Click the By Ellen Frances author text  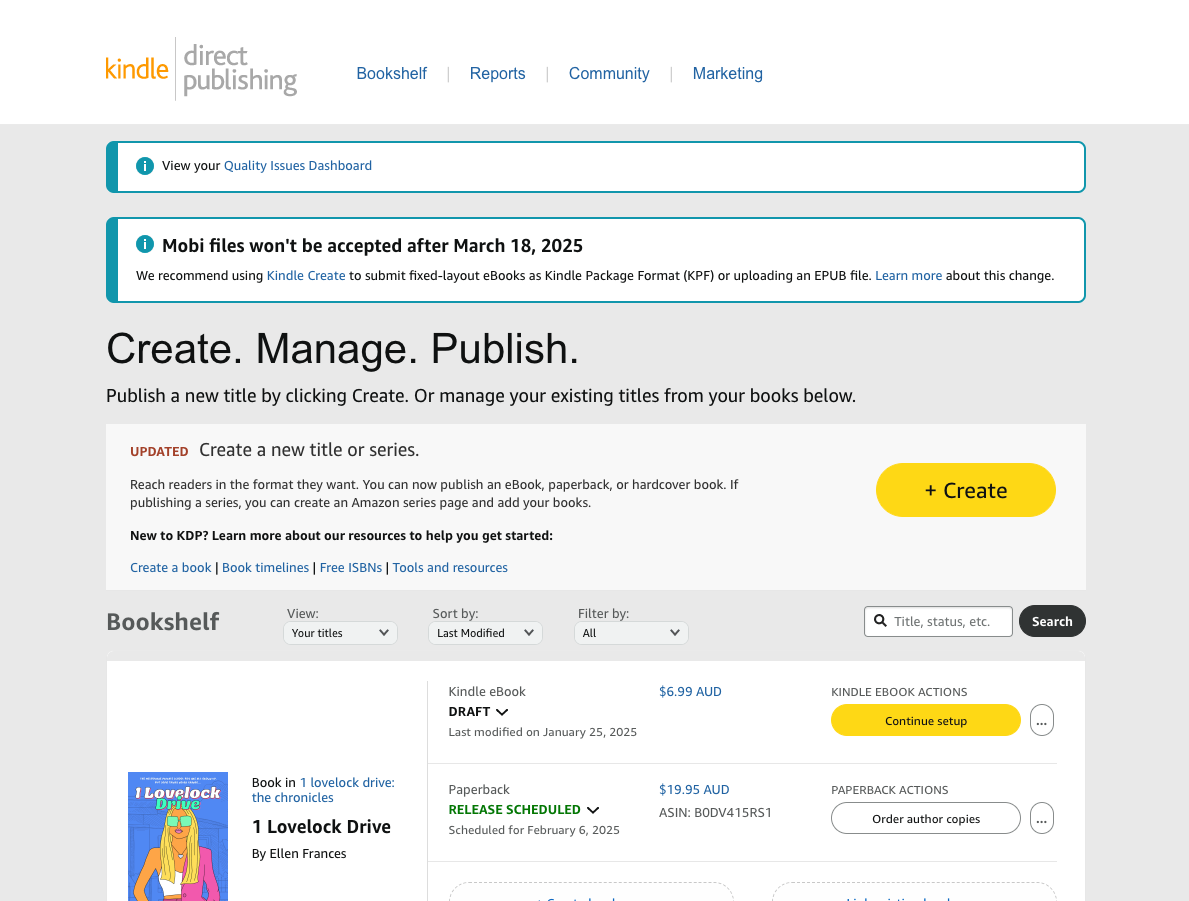(x=299, y=853)
